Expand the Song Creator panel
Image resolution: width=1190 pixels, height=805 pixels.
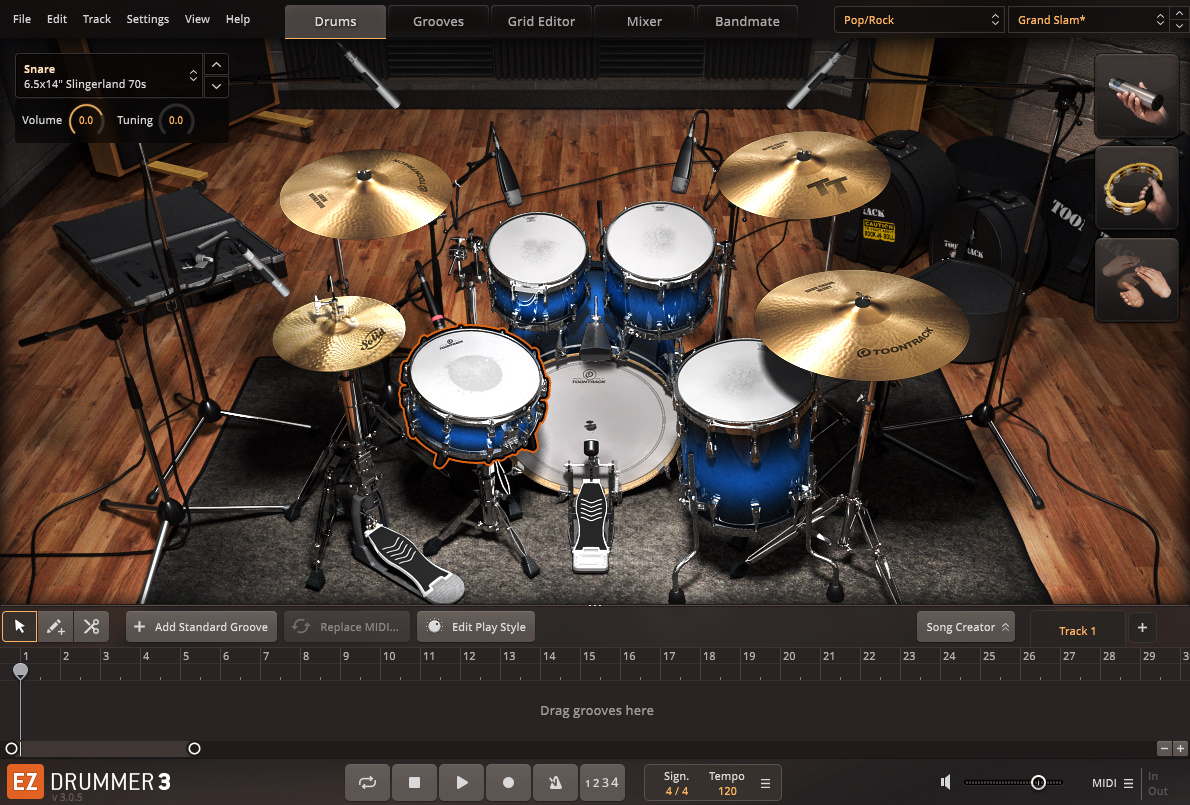coord(965,627)
